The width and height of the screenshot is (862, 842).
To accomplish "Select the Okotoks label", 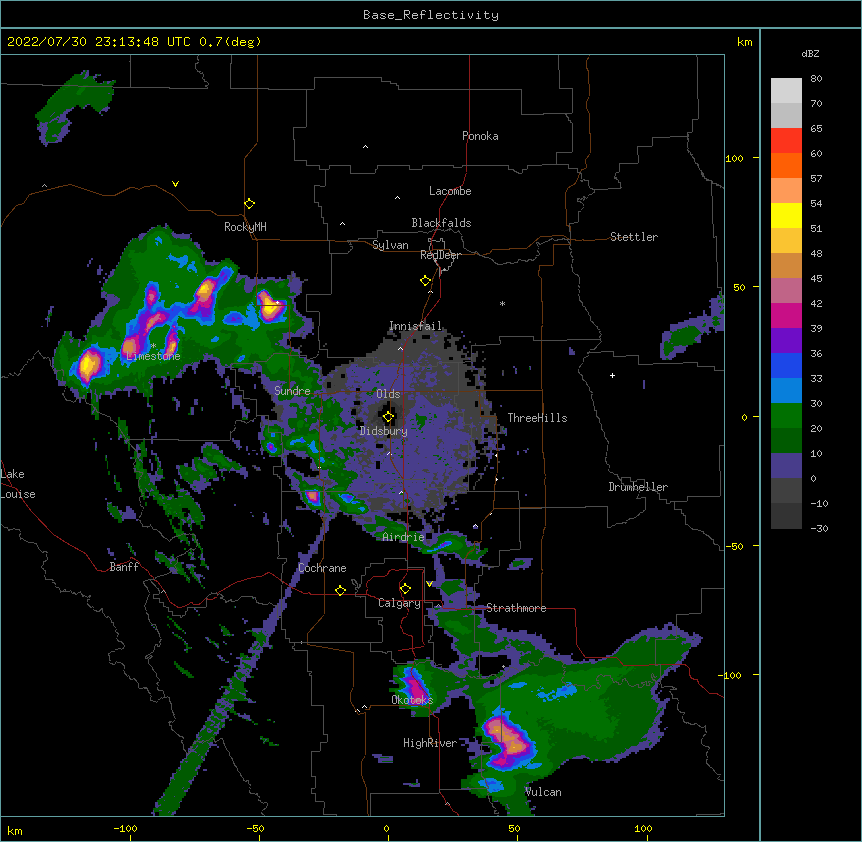I will [412, 700].
